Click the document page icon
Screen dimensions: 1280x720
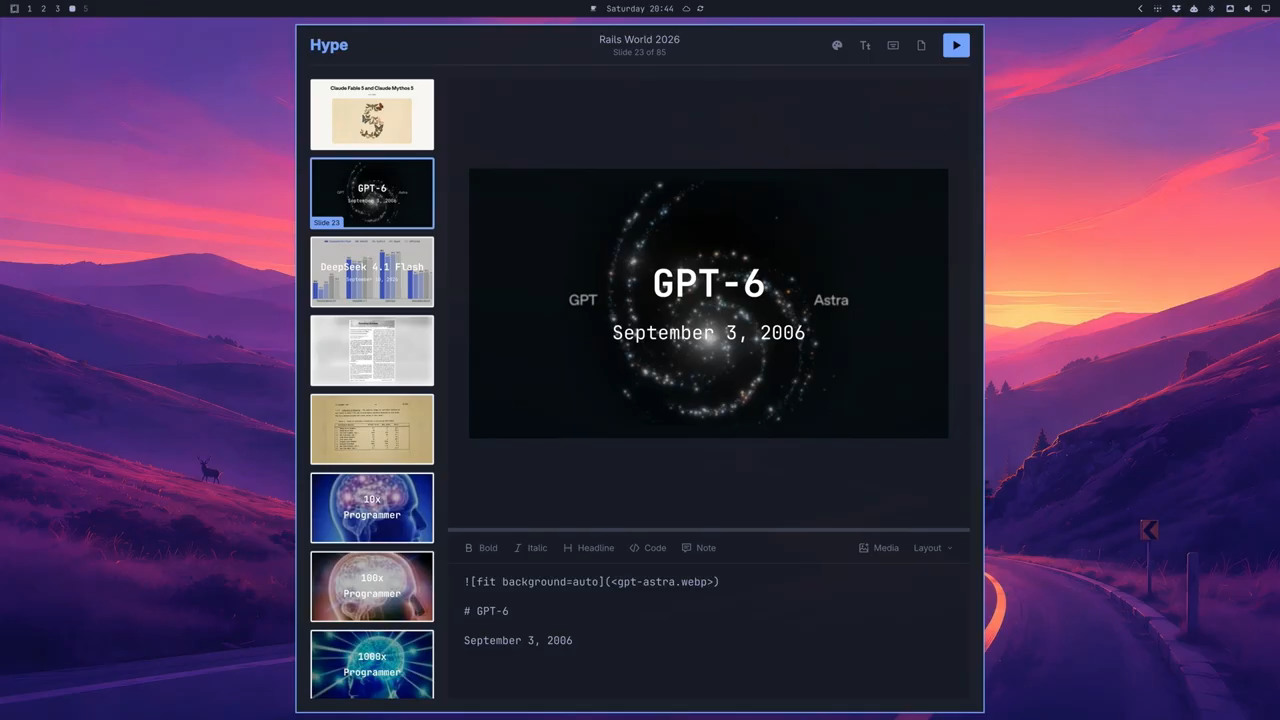click(x=921, y=45)
